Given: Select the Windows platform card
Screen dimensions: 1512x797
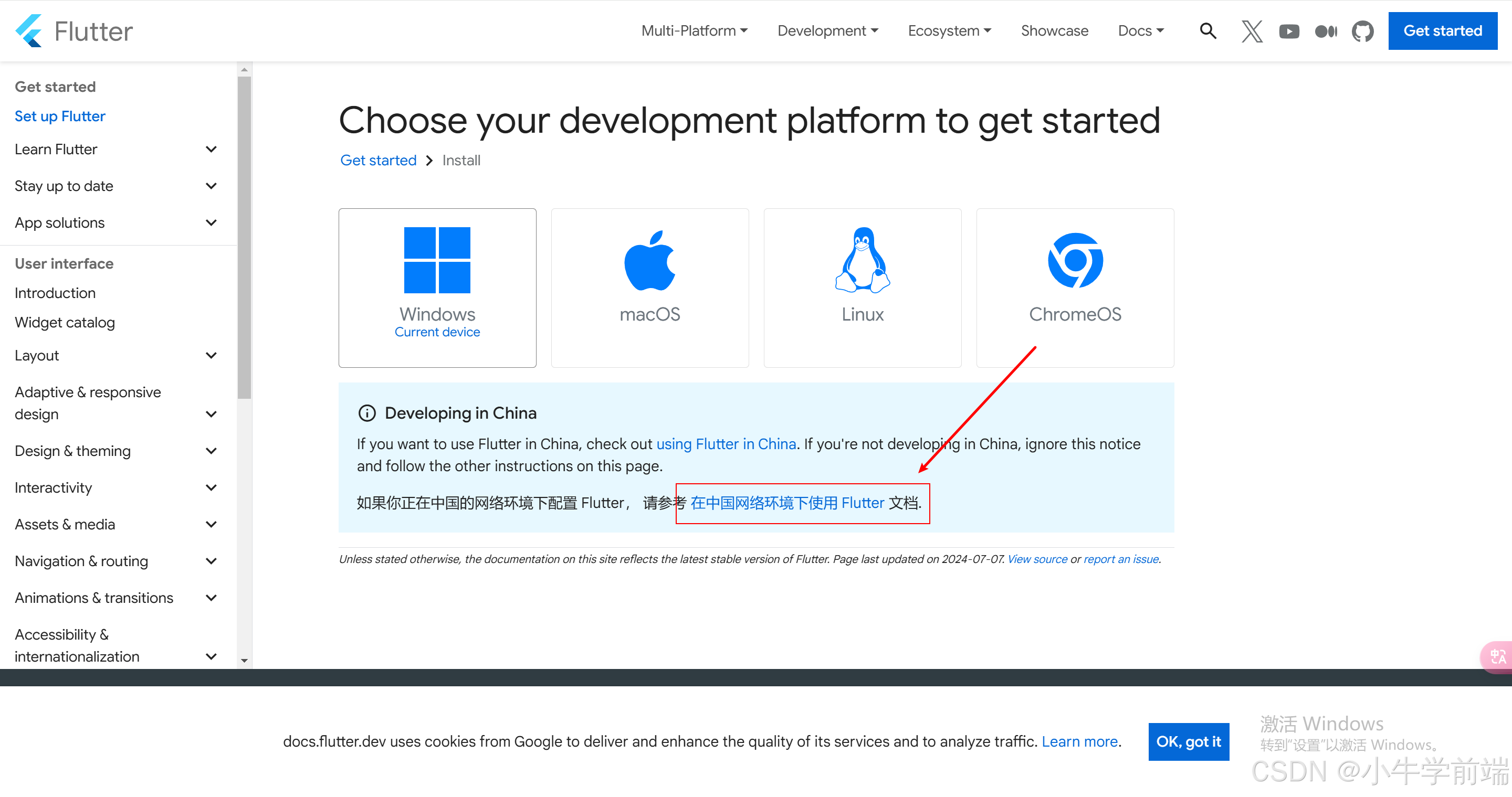Looking at the screenshot, I should point(437,288).
